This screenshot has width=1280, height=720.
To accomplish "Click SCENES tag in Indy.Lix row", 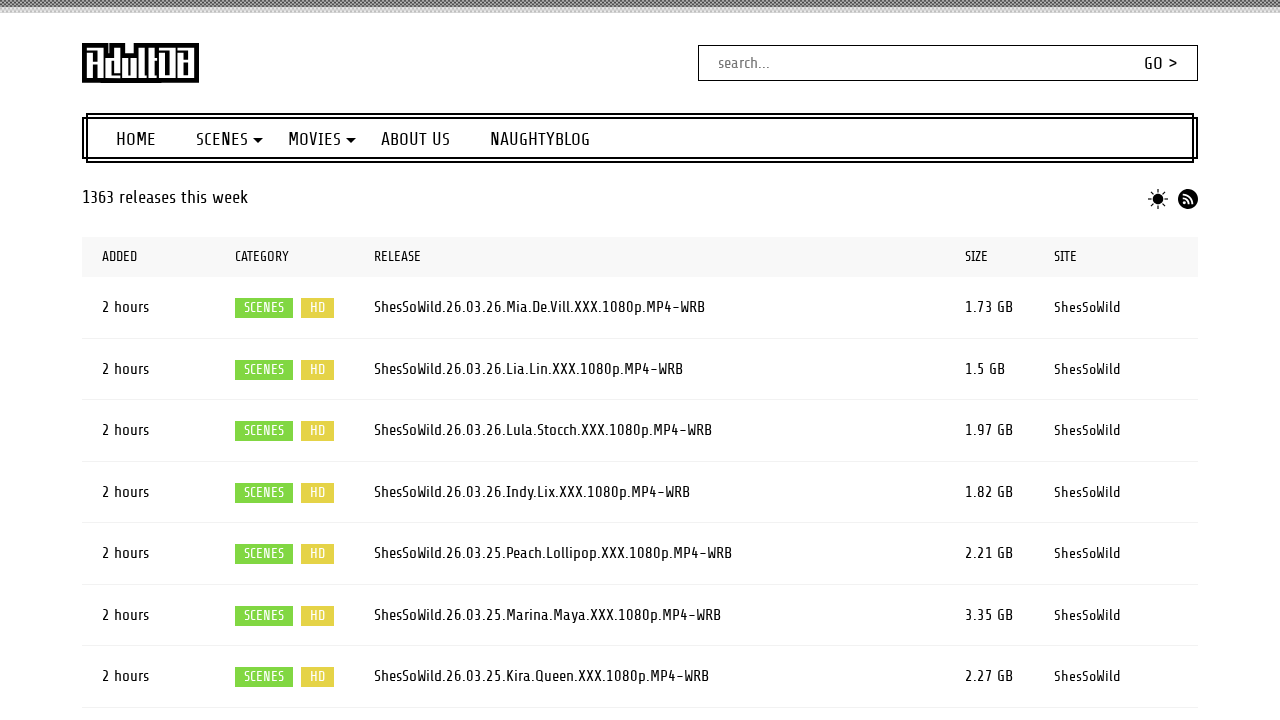I will [264, 493].
